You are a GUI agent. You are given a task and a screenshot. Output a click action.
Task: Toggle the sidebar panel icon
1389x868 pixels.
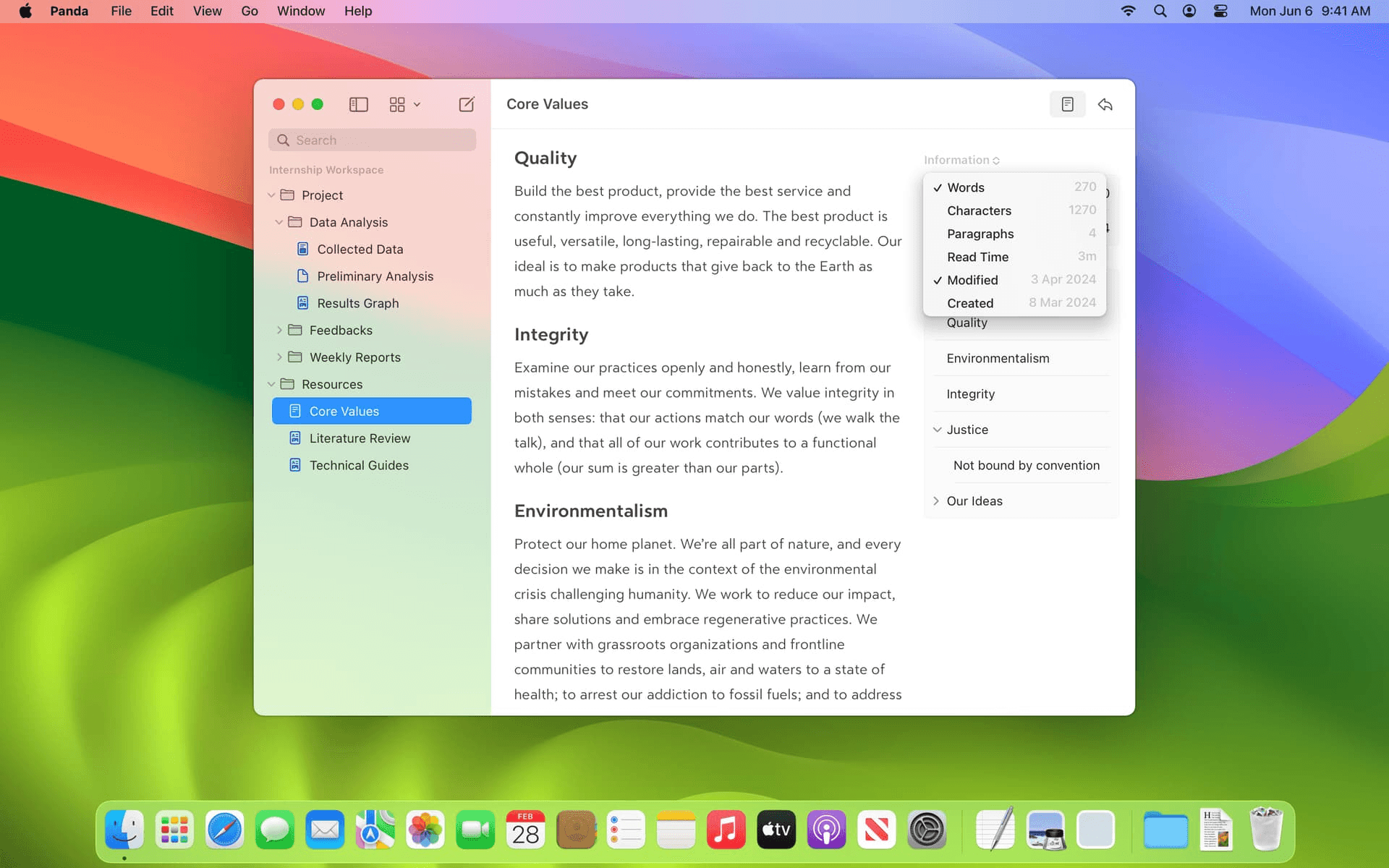(358, 105)
